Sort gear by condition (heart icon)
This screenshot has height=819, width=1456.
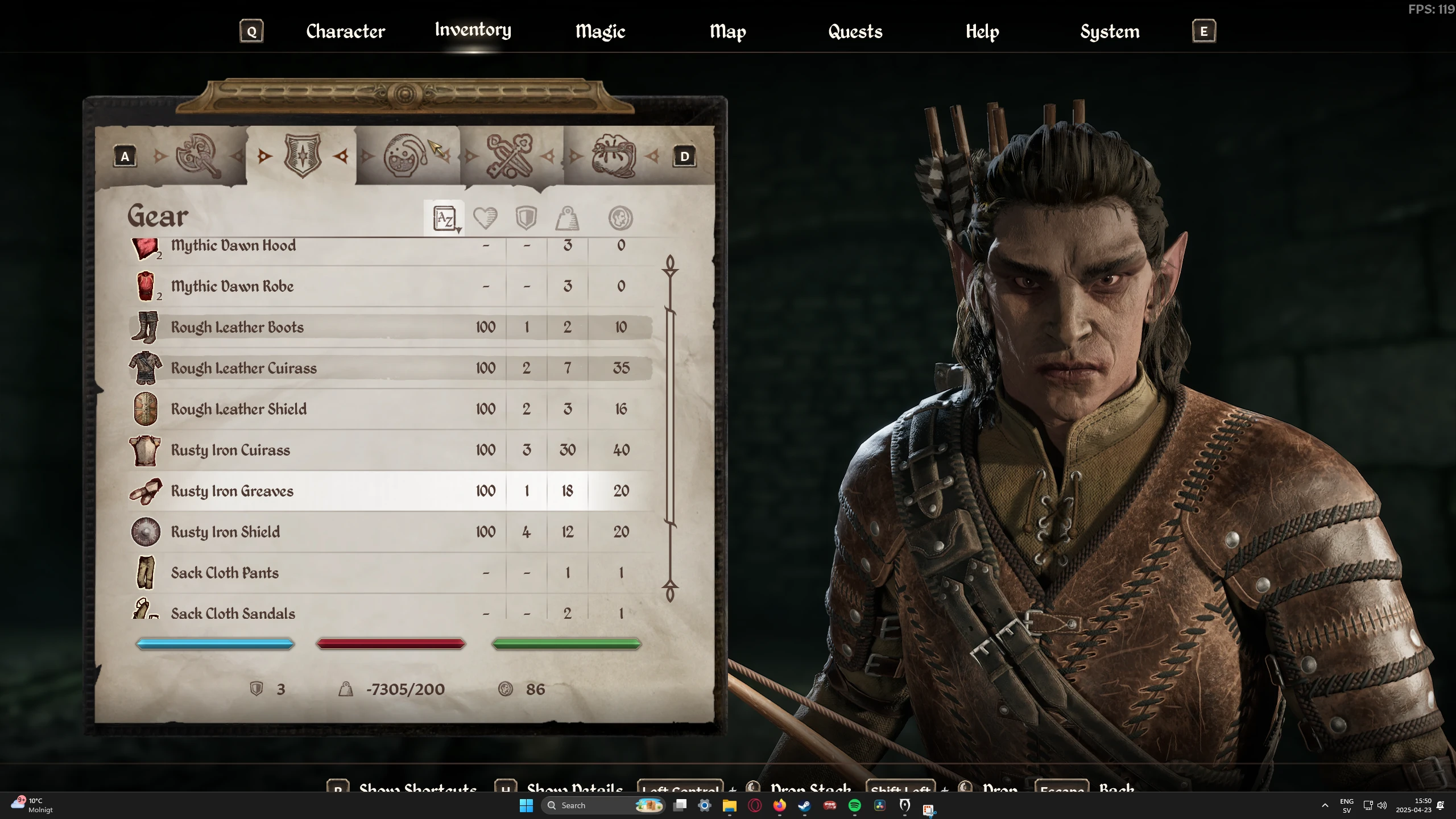point(485,218)
